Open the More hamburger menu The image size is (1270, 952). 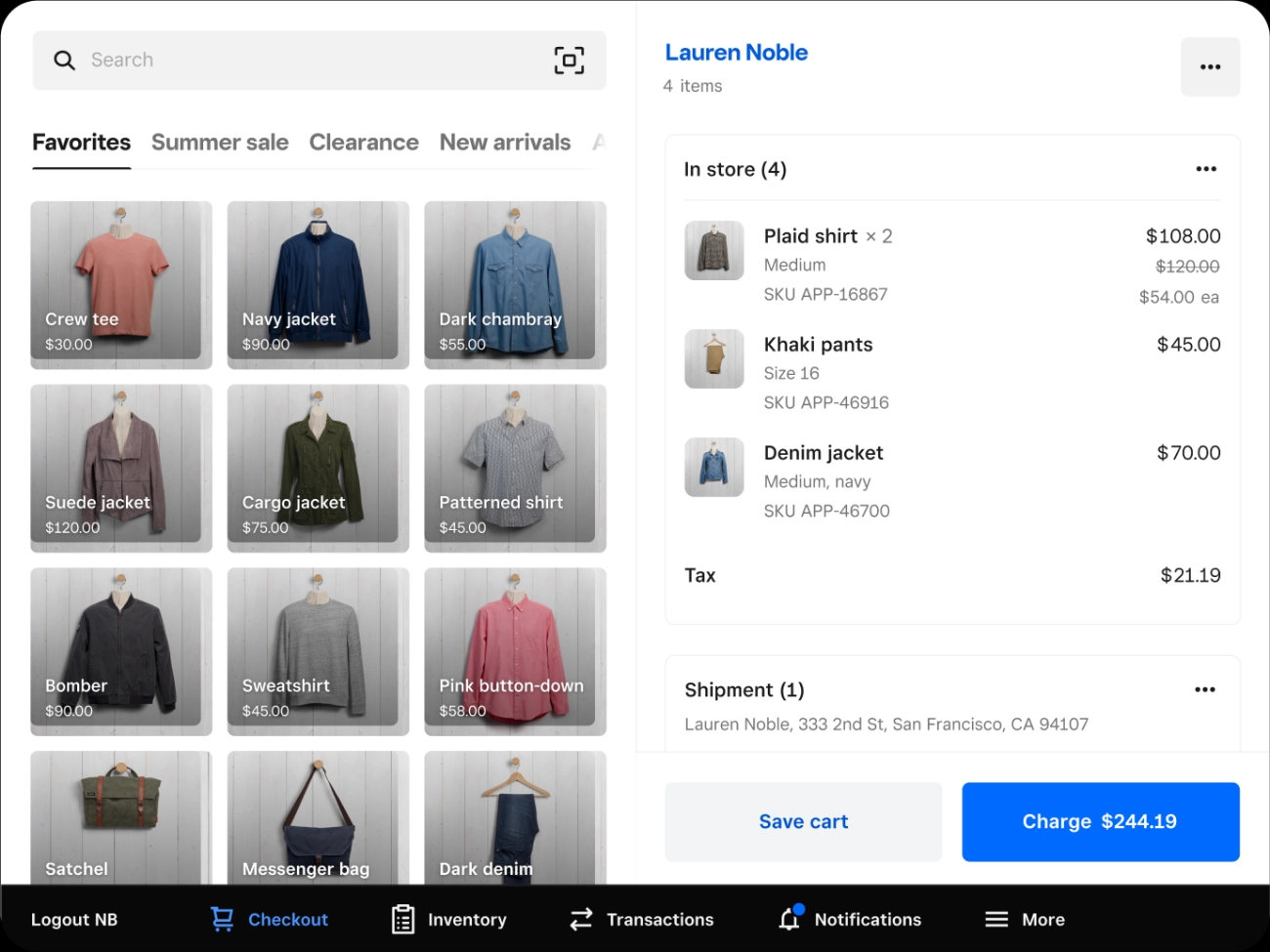(996, 919)
